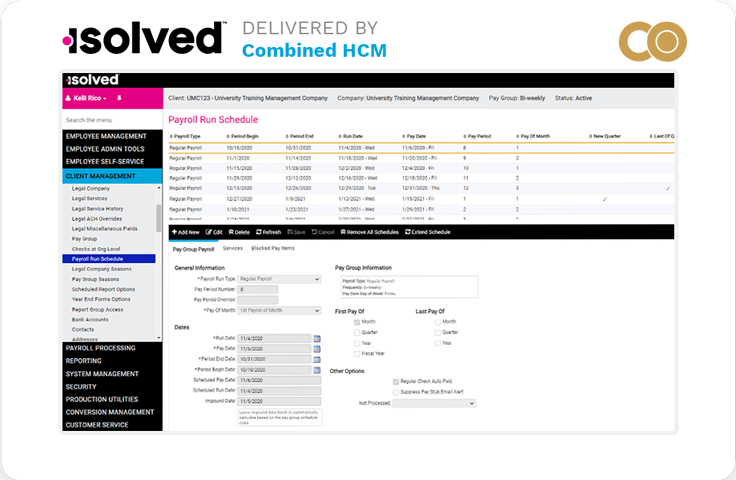Click the Impound Date field
The image size is (736, 480).
pos(279,402)
